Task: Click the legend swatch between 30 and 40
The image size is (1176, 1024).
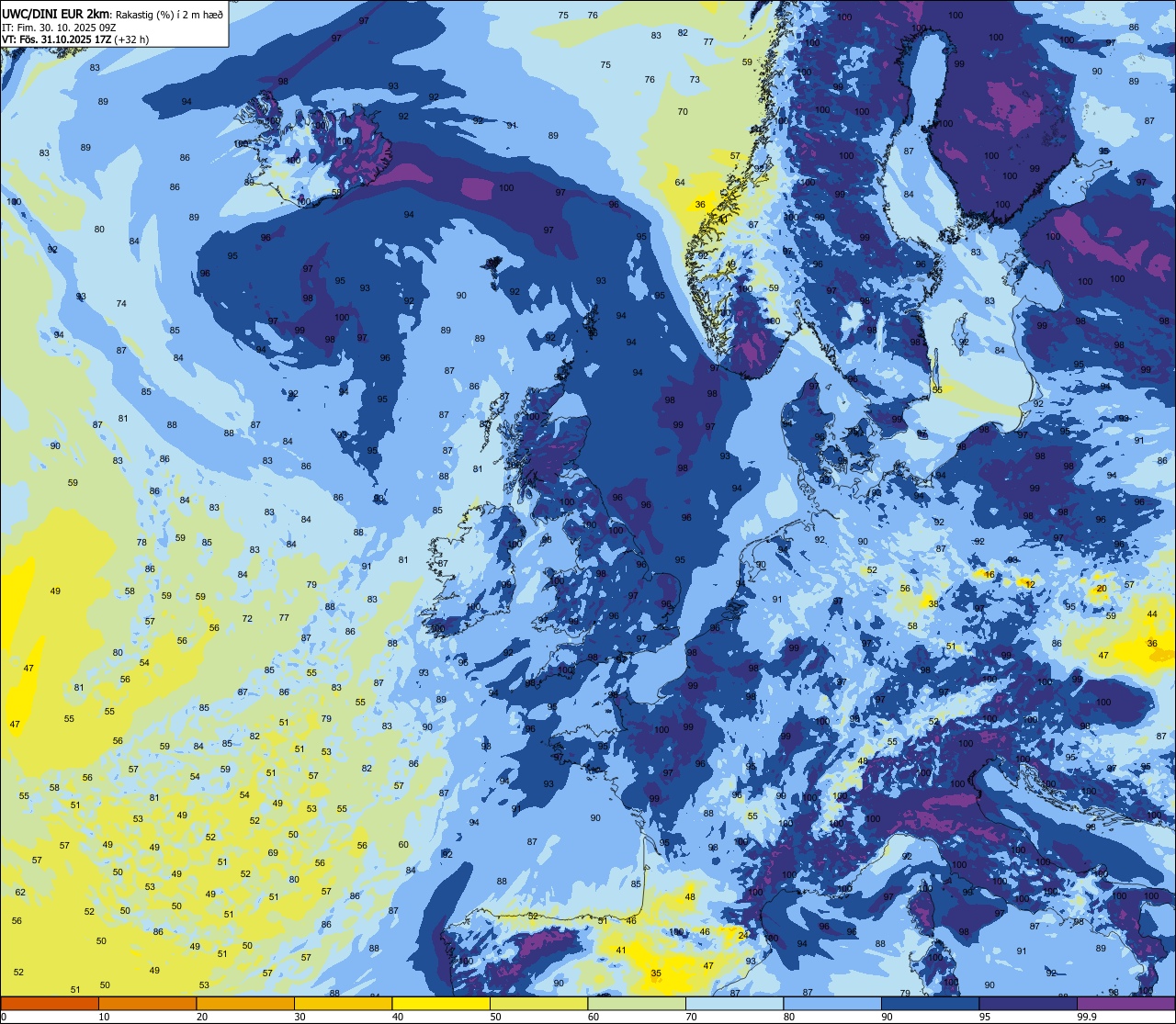Action: click(x=343, y=1003)
